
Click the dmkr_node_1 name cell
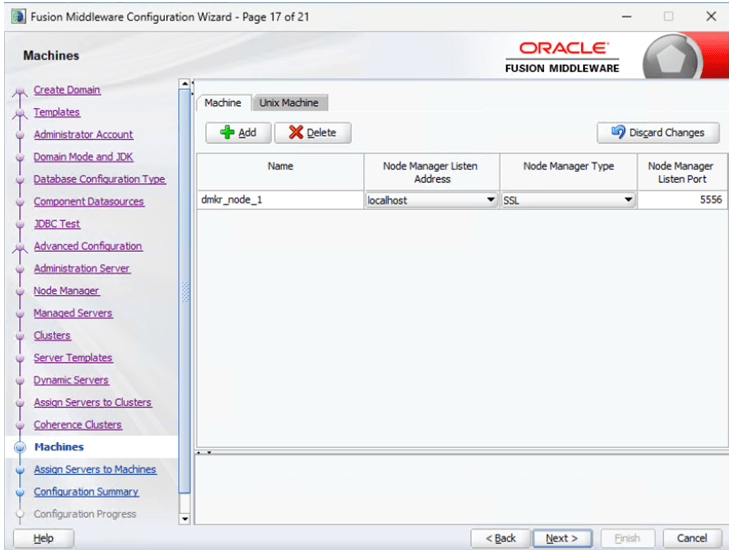coord(280,200)
